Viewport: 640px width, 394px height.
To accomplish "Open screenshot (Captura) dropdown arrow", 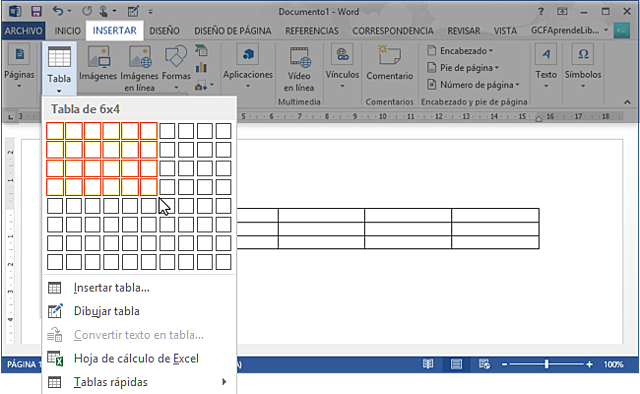I will (x=212, y=85).
